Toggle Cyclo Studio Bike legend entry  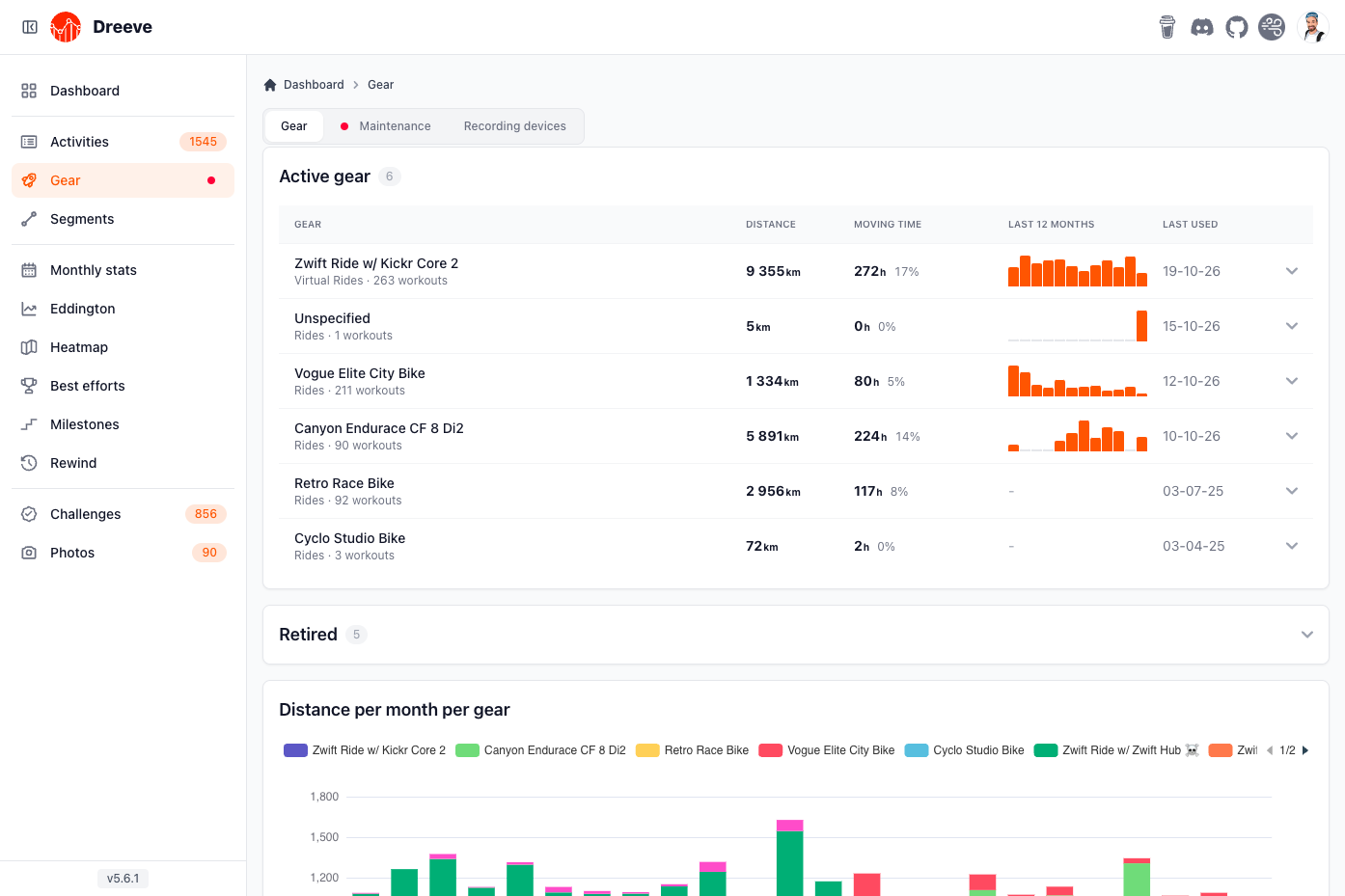(x=965, y=750)
